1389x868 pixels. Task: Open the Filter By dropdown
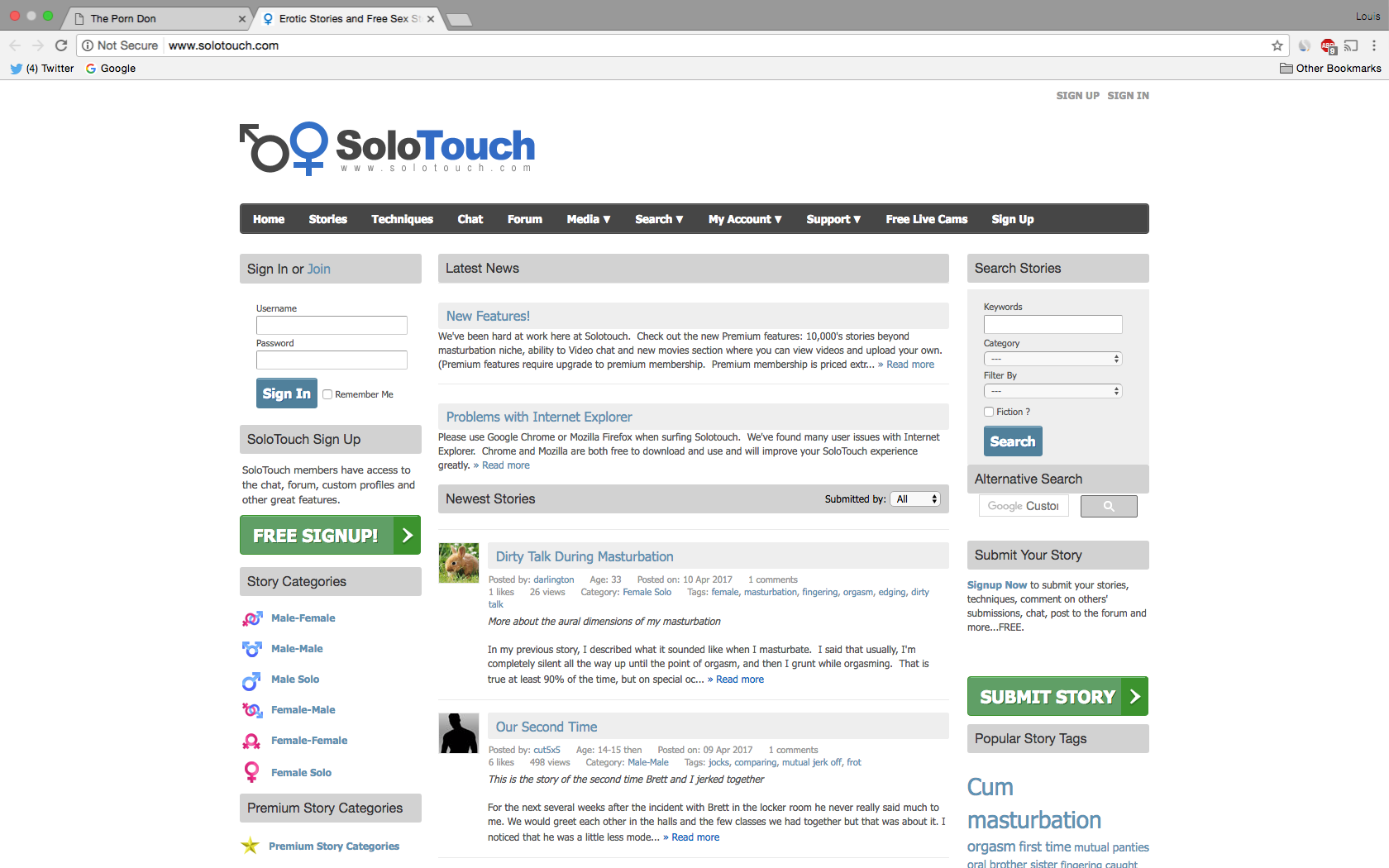pyautogui.click(x=1052, y=391)
